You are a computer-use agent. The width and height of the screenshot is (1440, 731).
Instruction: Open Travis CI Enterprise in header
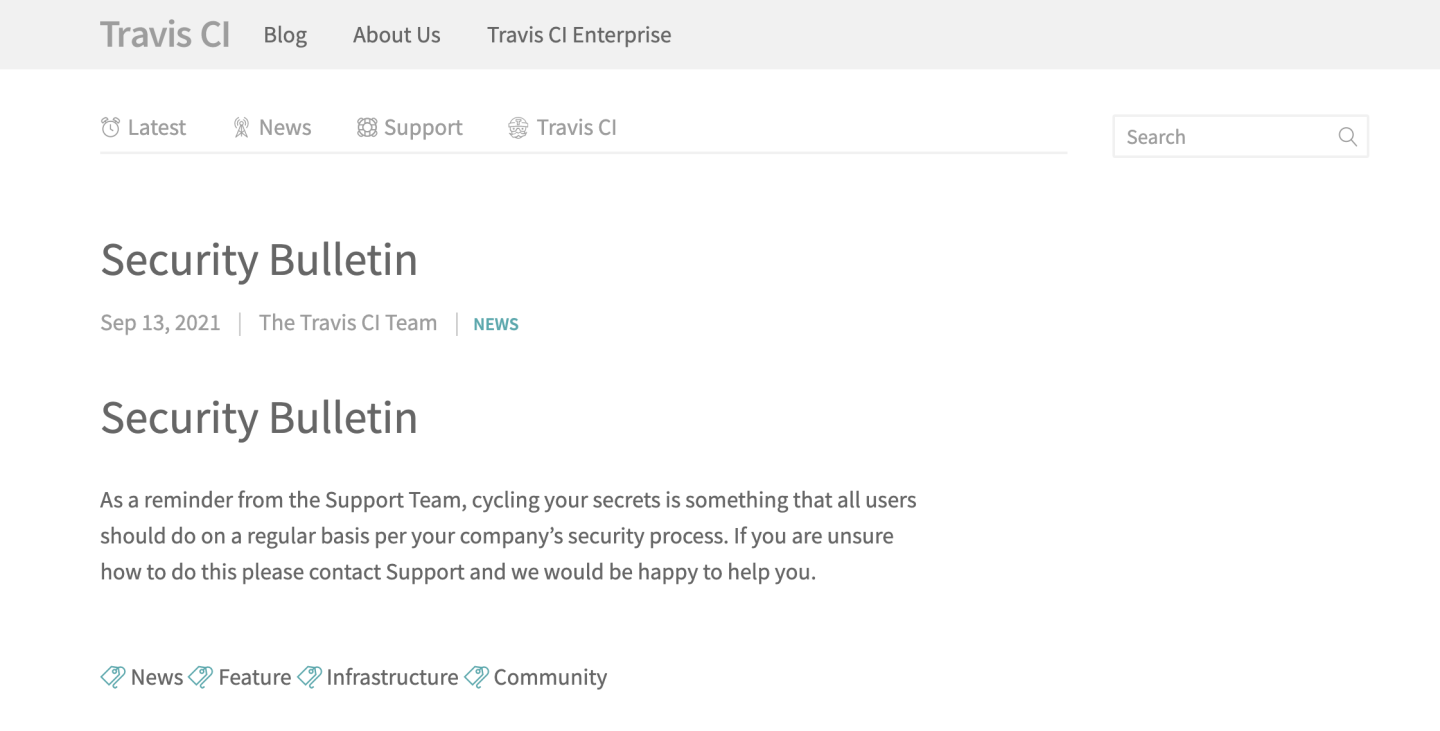pyautogui.click(x=579, y=35)
